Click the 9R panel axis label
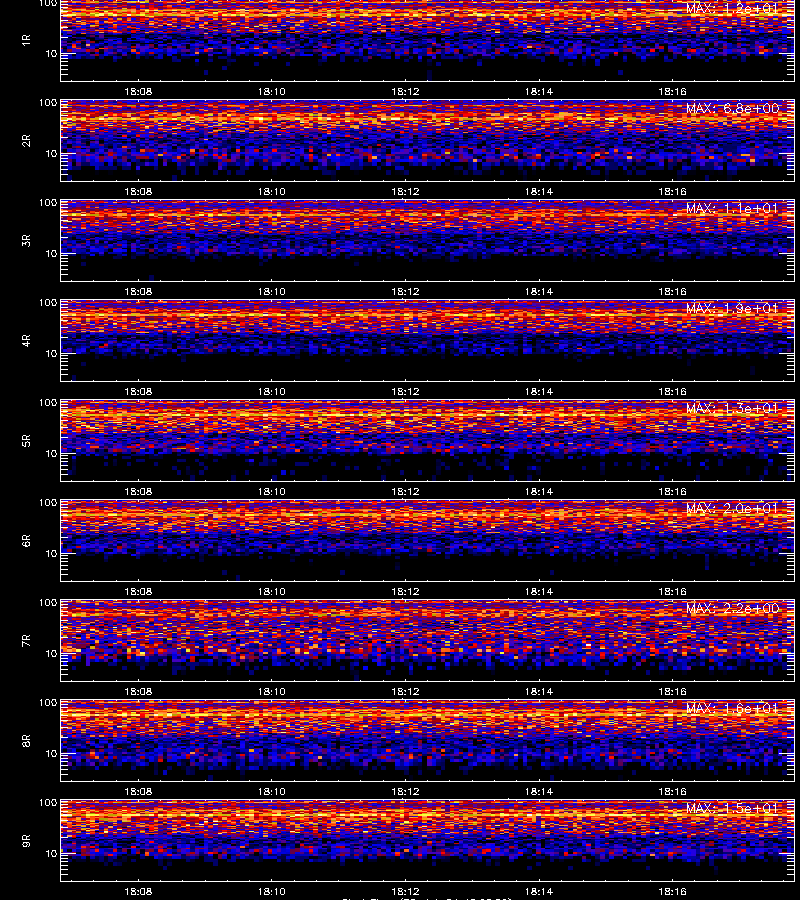Screen dimensions: 800x900 point(26,840)
